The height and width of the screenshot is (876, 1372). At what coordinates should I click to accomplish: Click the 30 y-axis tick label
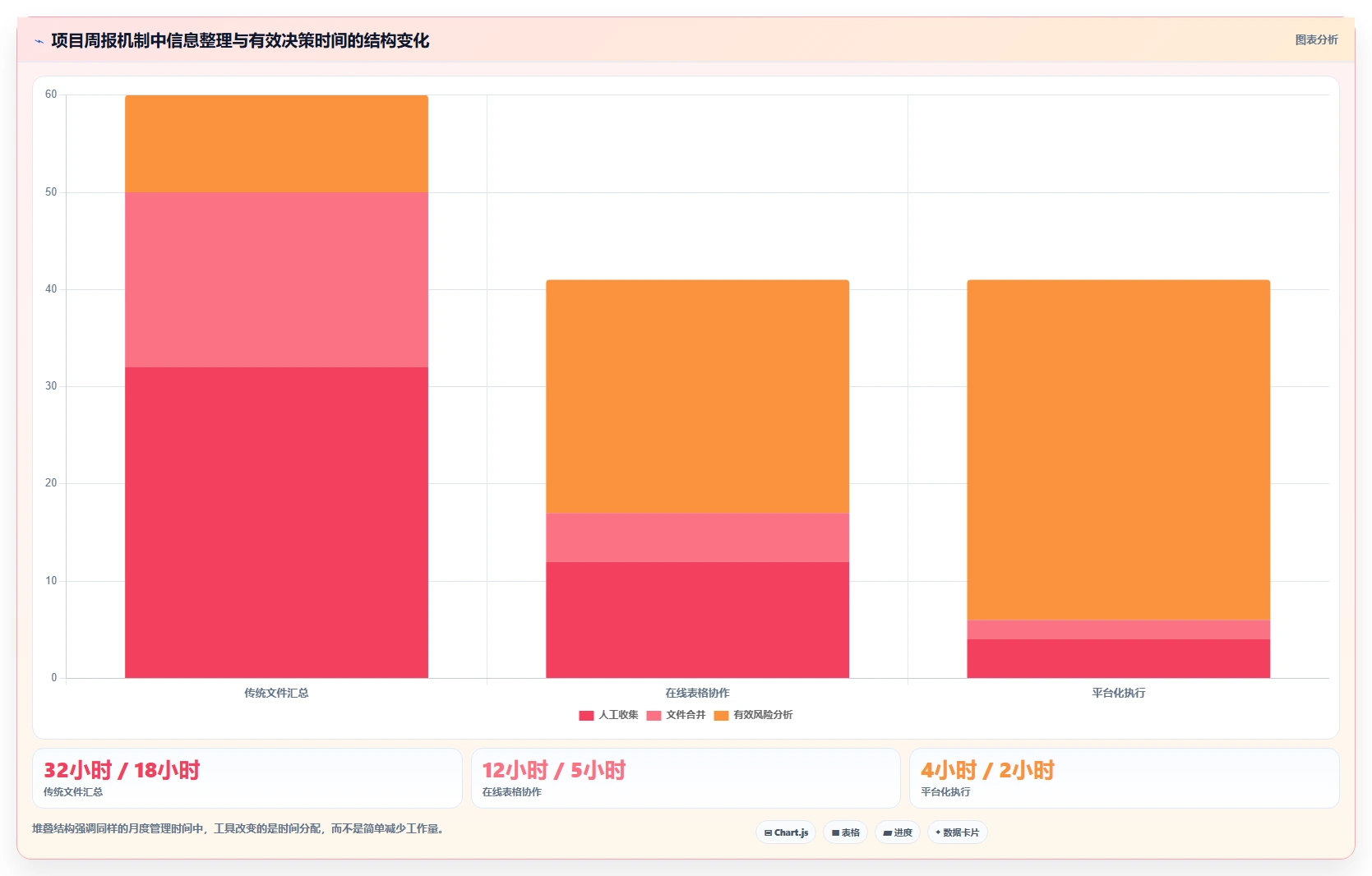(51, 386)
